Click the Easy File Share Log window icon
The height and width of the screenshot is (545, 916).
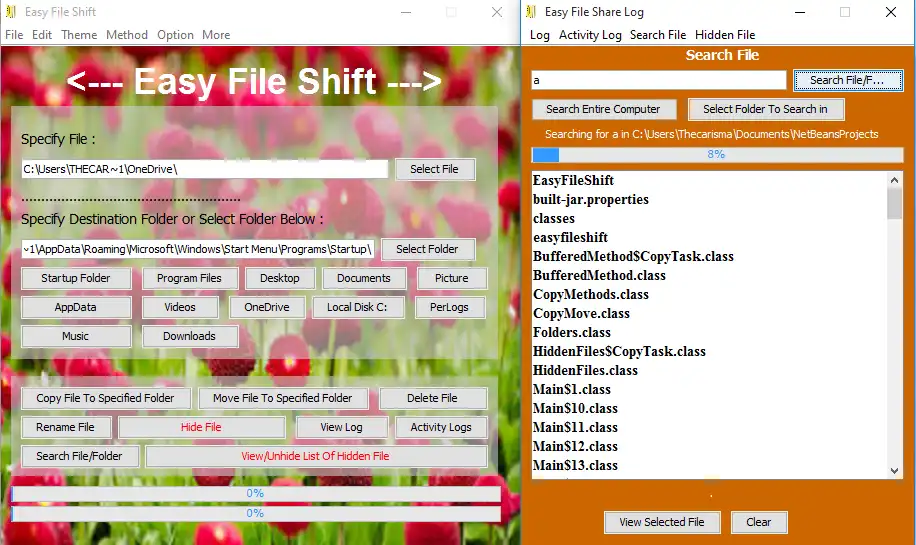point(530,12)
